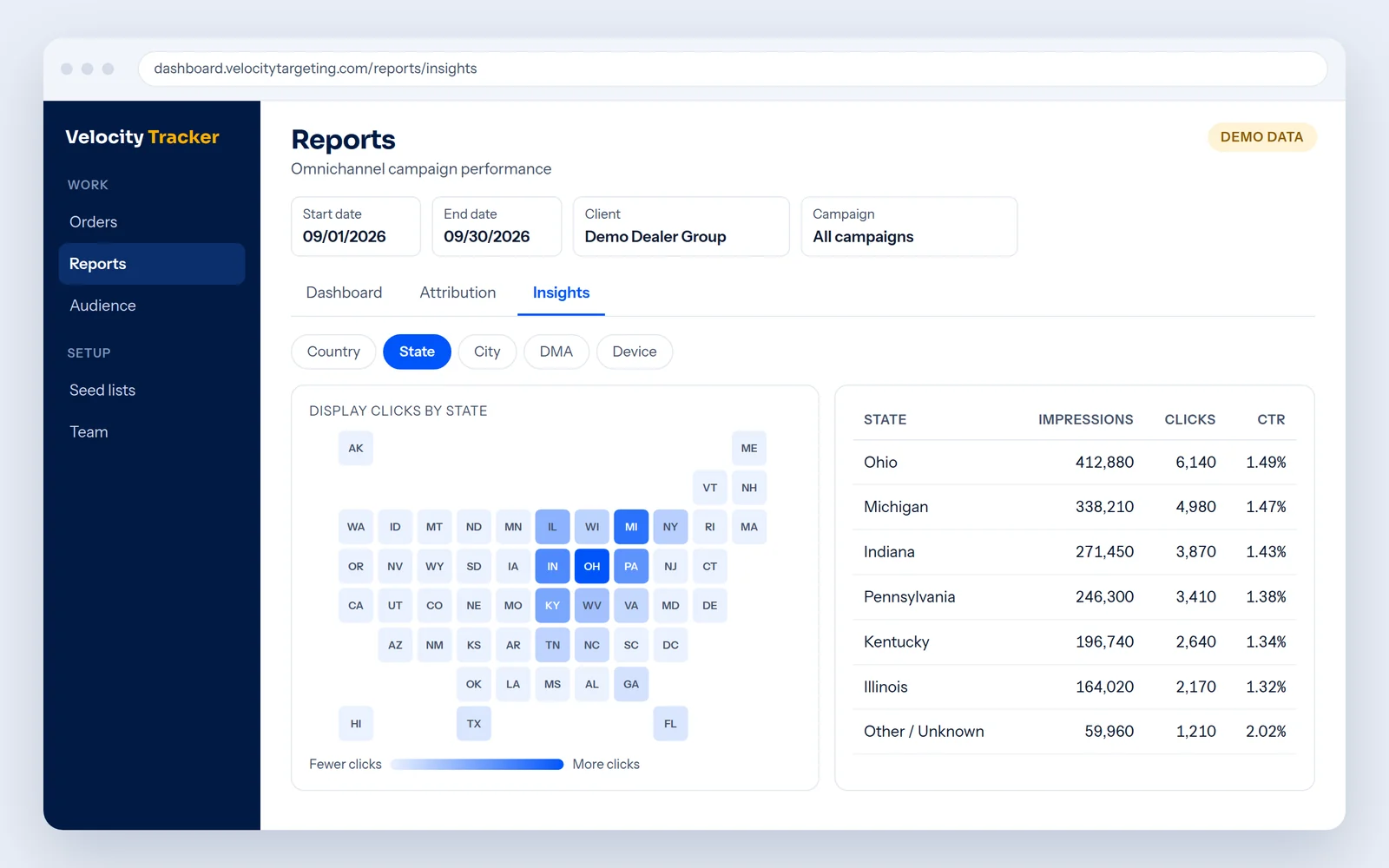Select the IN tile on the map
Viewport: 1389px width, 868px height.
pos(553,567)
